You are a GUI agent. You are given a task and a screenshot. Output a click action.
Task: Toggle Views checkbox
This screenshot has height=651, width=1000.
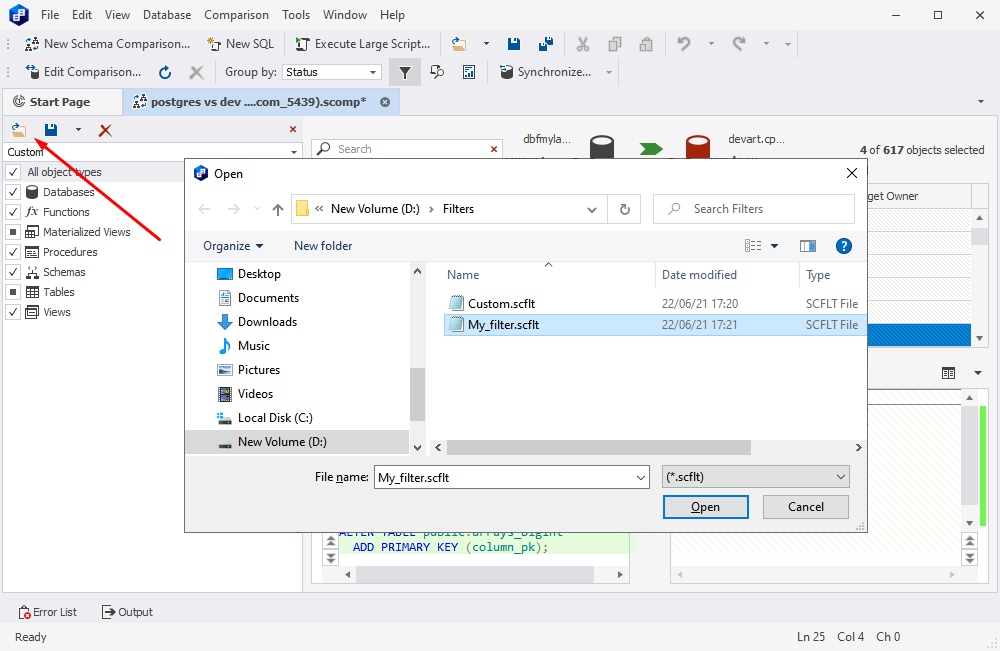click(13, 312)
